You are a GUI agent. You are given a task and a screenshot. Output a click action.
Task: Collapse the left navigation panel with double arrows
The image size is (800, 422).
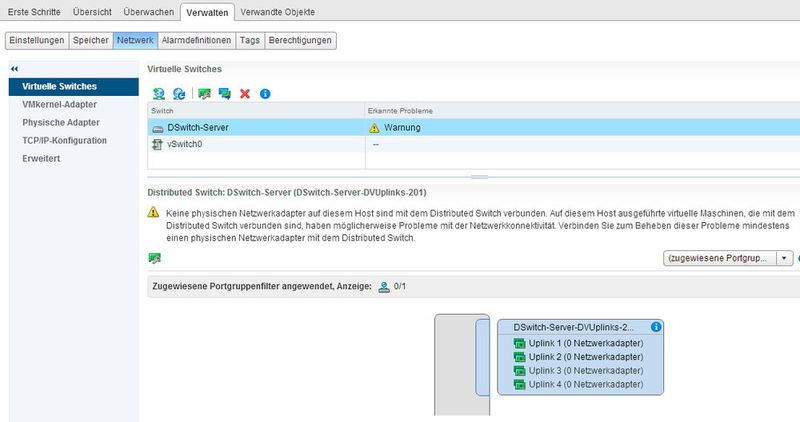pos(14,68)
